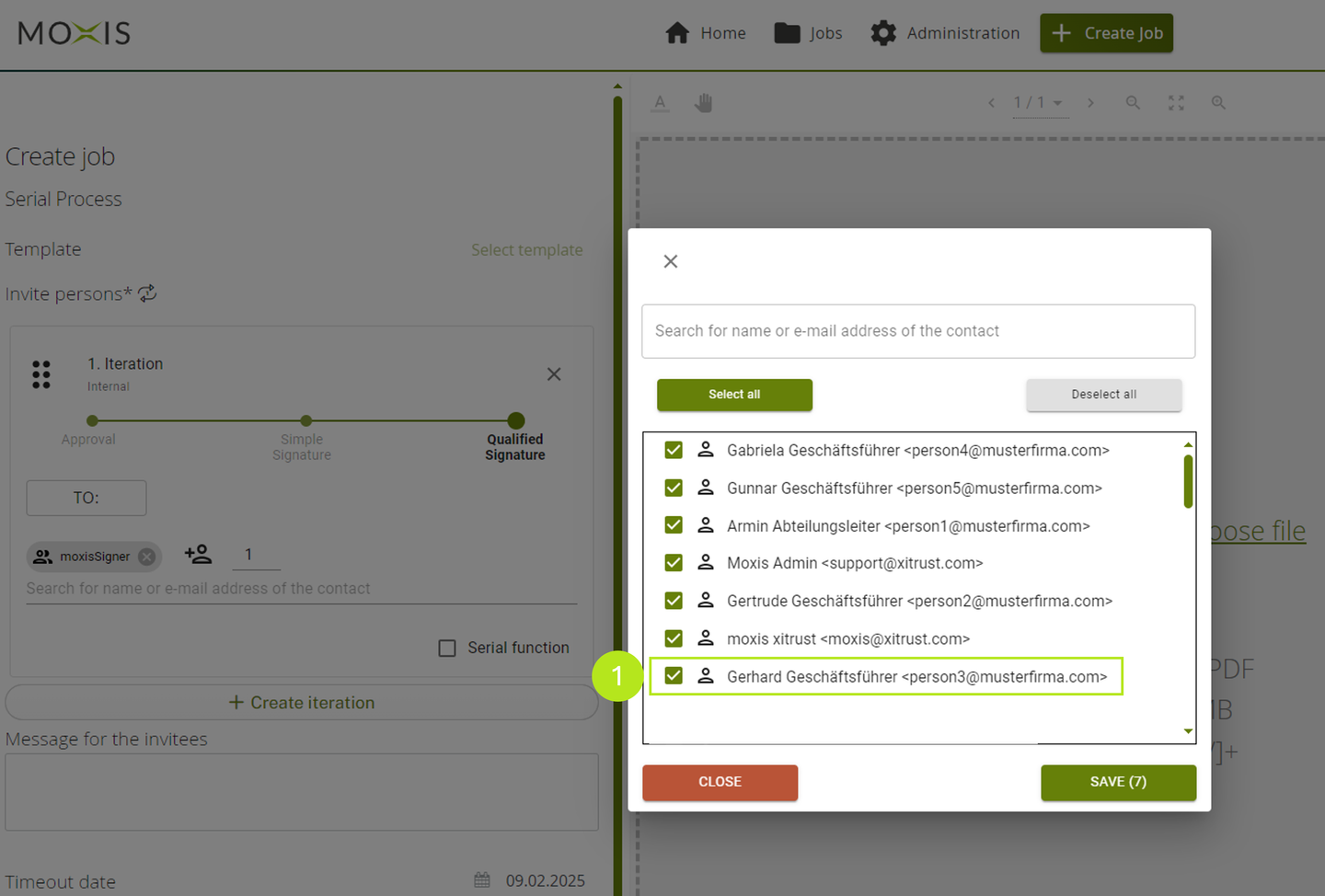
Task: Uncheck Gabriela Geschäftsführer contact checkbox
Action: (x=674, y=450)
